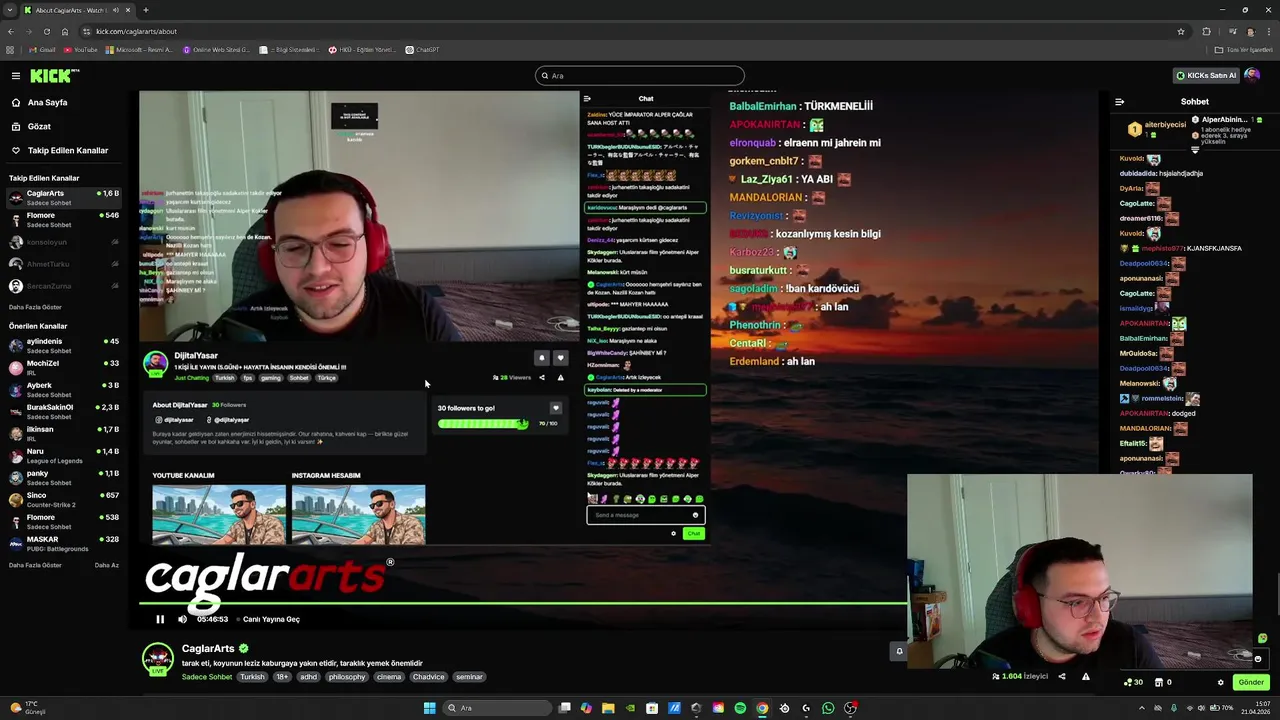Select the cinema tag
The width and height of the screenshot is (1280, 720).
coord(389,677)
